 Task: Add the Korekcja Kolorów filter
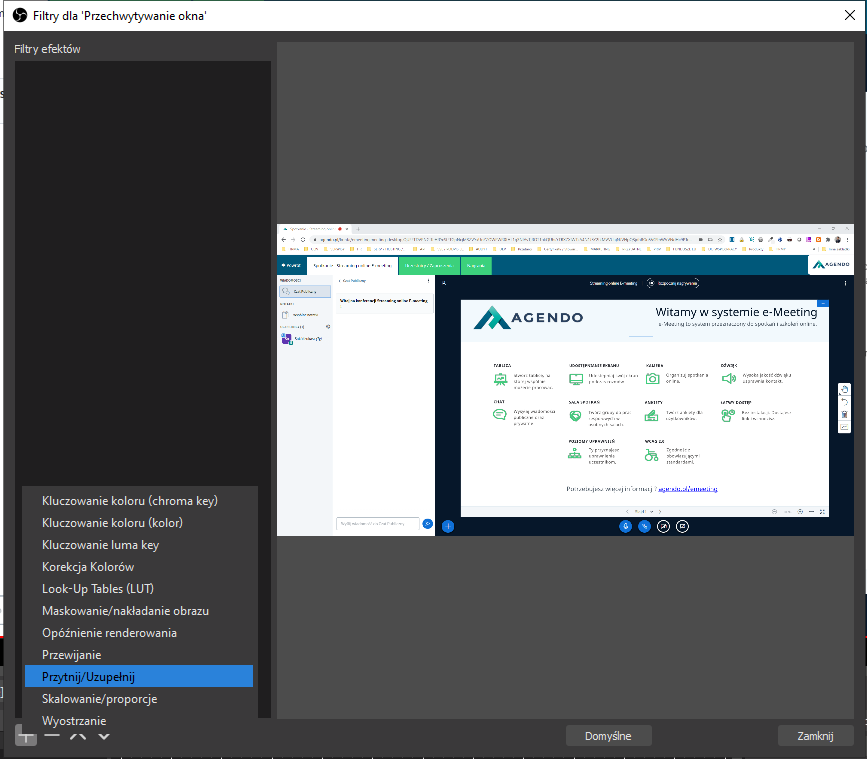click(x=88, y=567)
